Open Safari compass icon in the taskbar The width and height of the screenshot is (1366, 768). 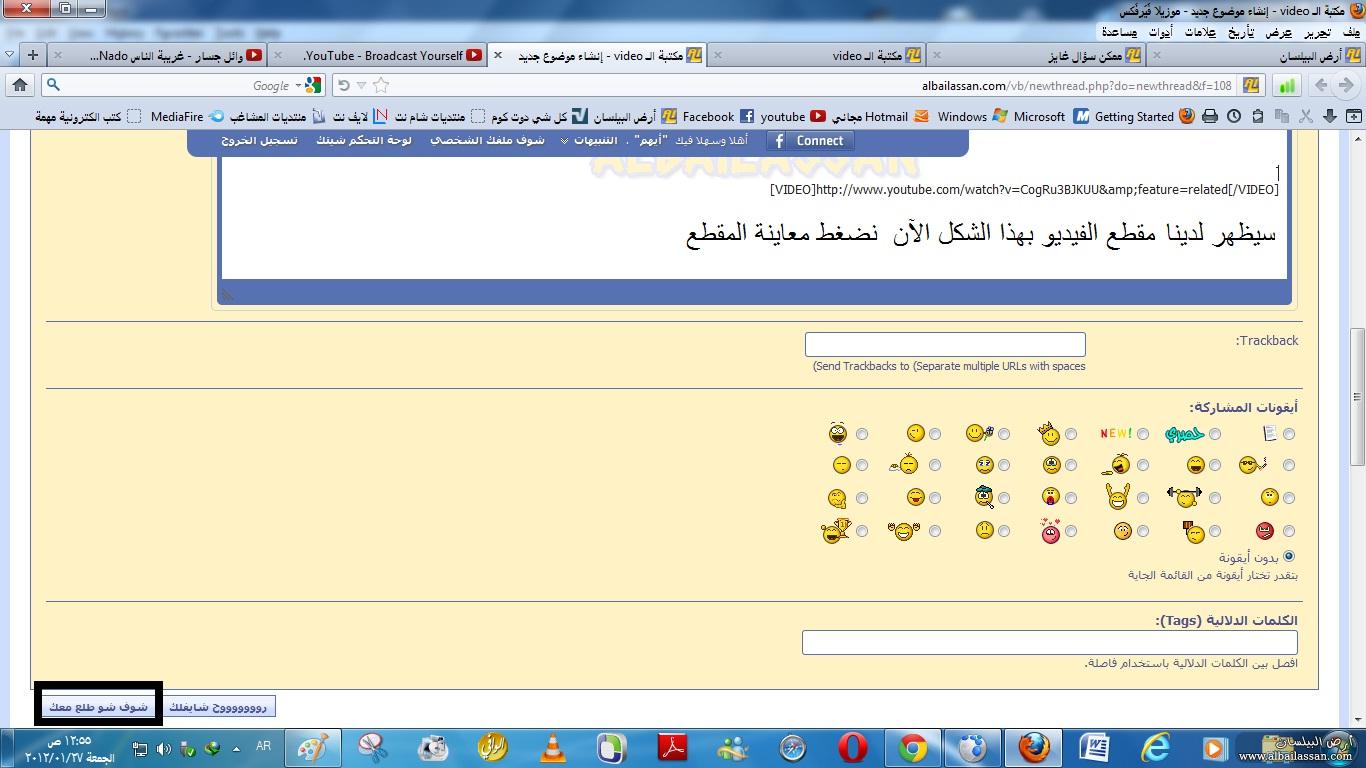tap(792, 747)
